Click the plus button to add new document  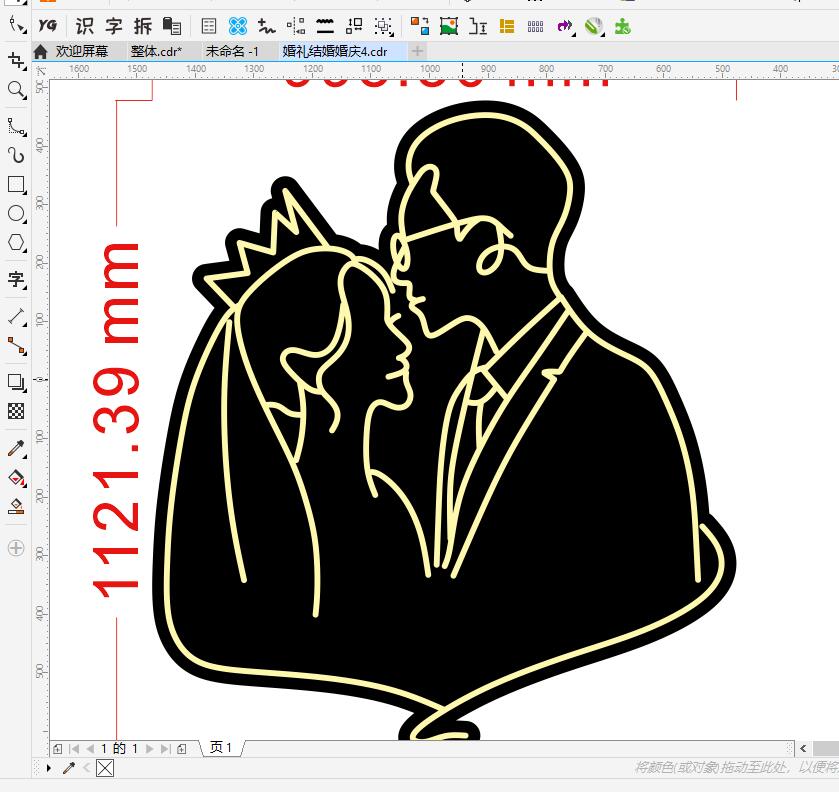417,51
